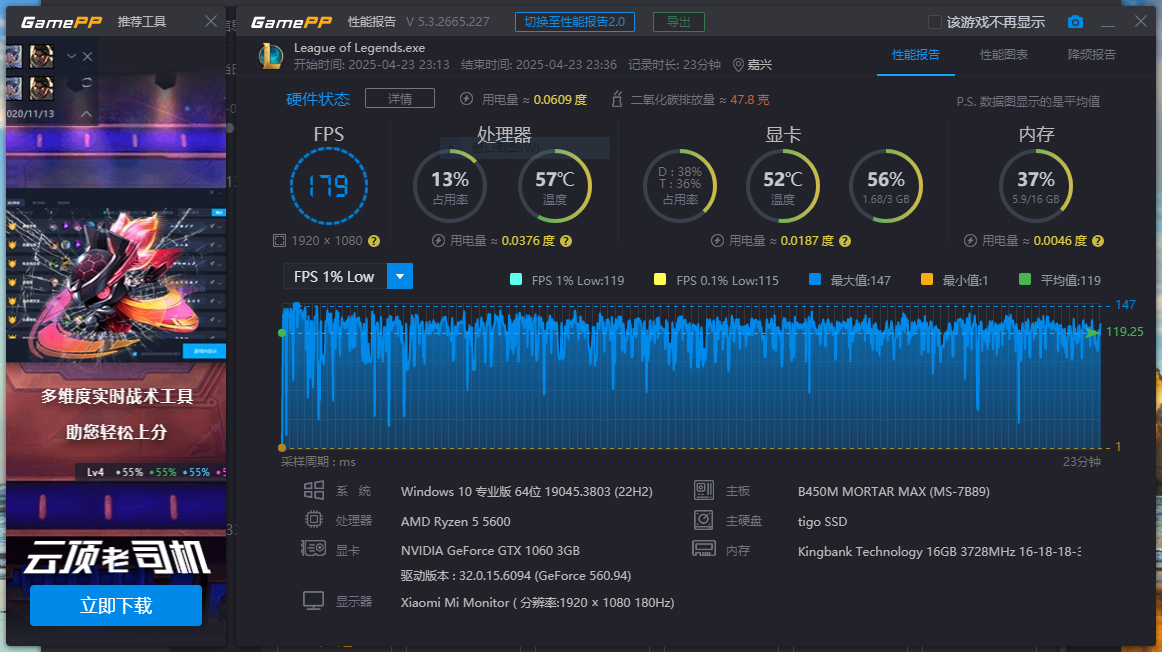Click the help icon next to 1920 x 1080

(374, 241)
